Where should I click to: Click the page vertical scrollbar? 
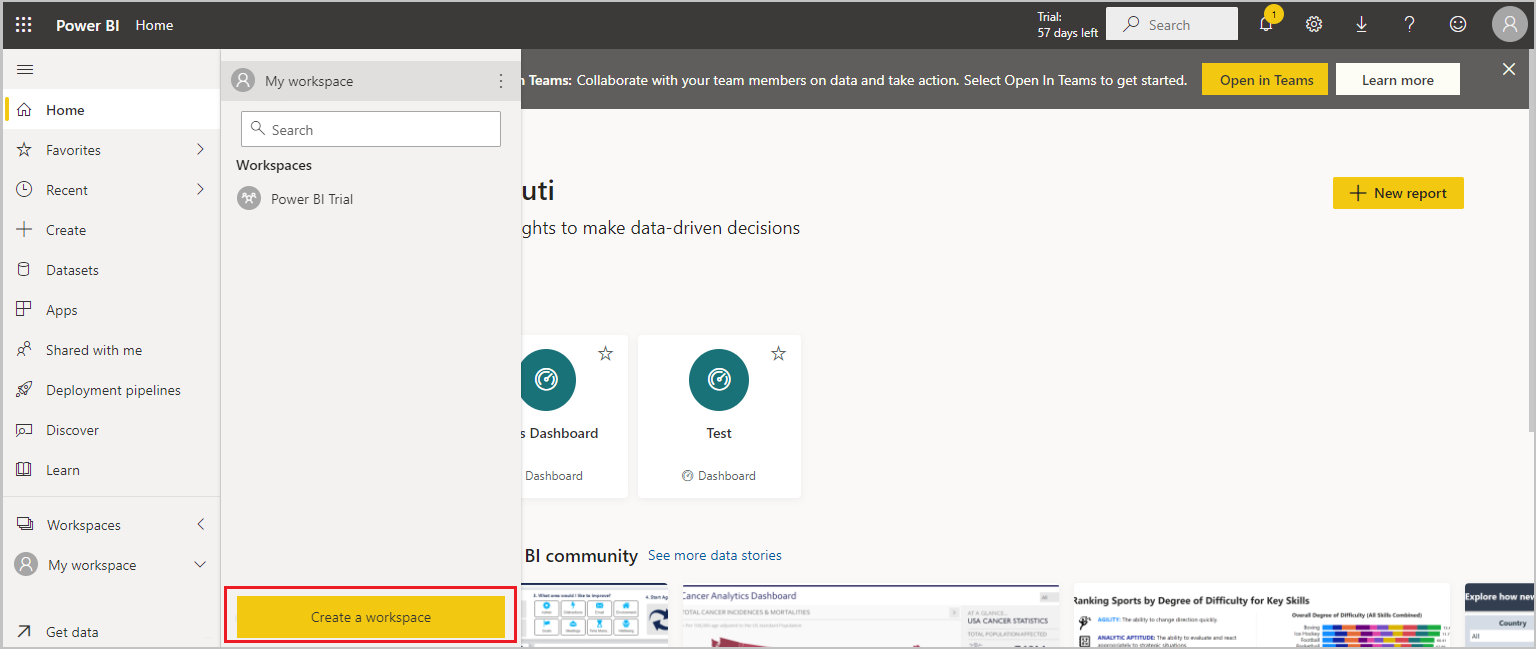tap(1529, 240)
